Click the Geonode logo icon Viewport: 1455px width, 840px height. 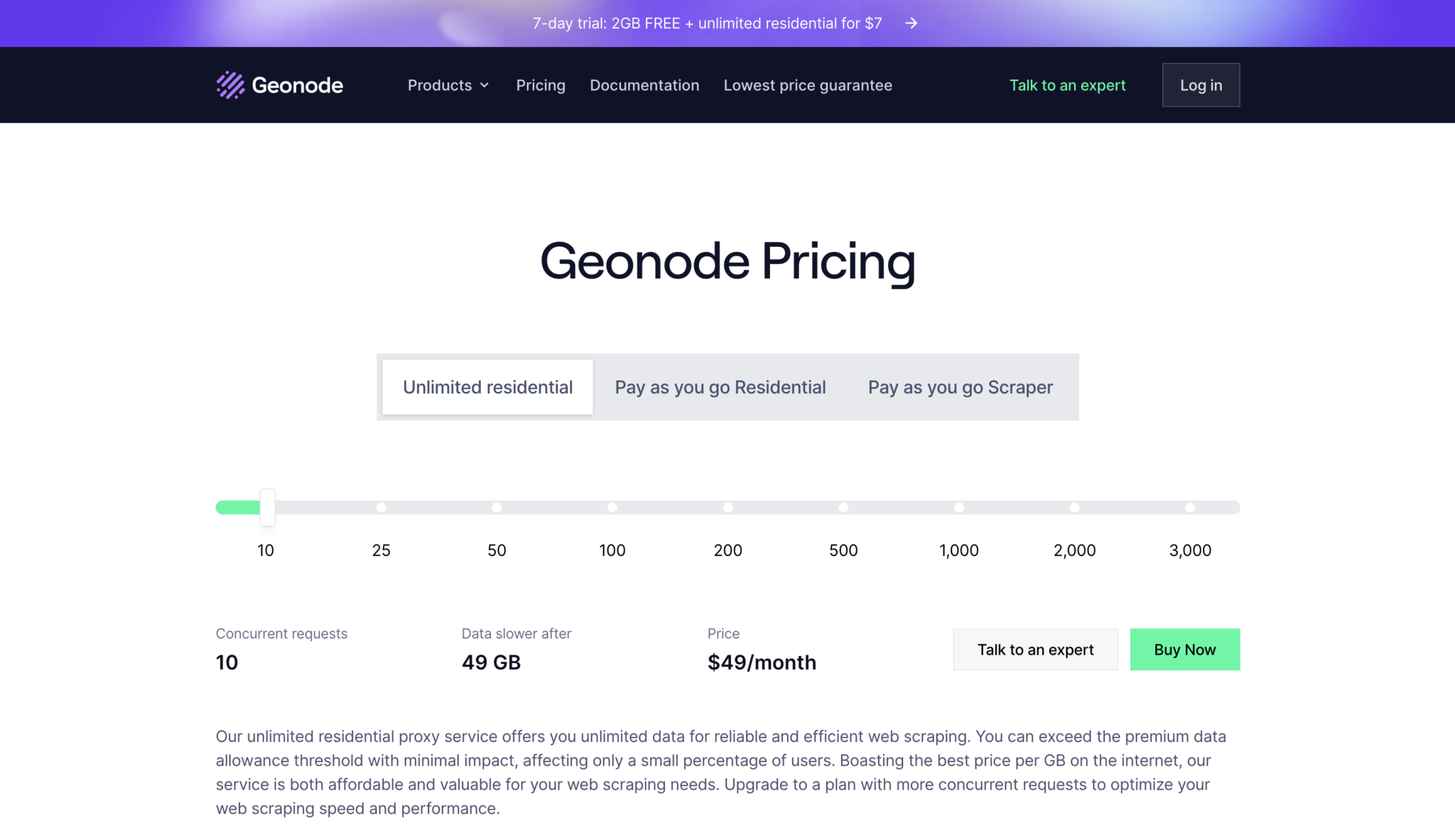click(230, 85)
